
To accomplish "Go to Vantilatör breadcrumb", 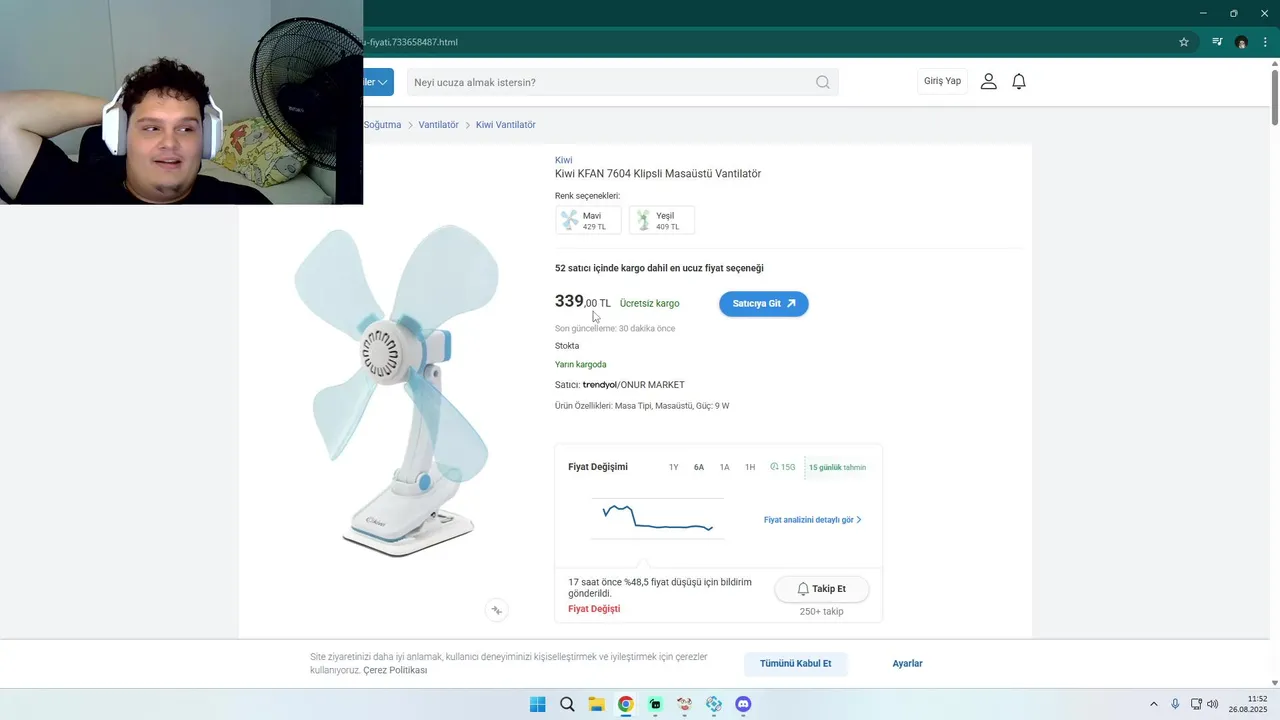I will tap(438, 125).
